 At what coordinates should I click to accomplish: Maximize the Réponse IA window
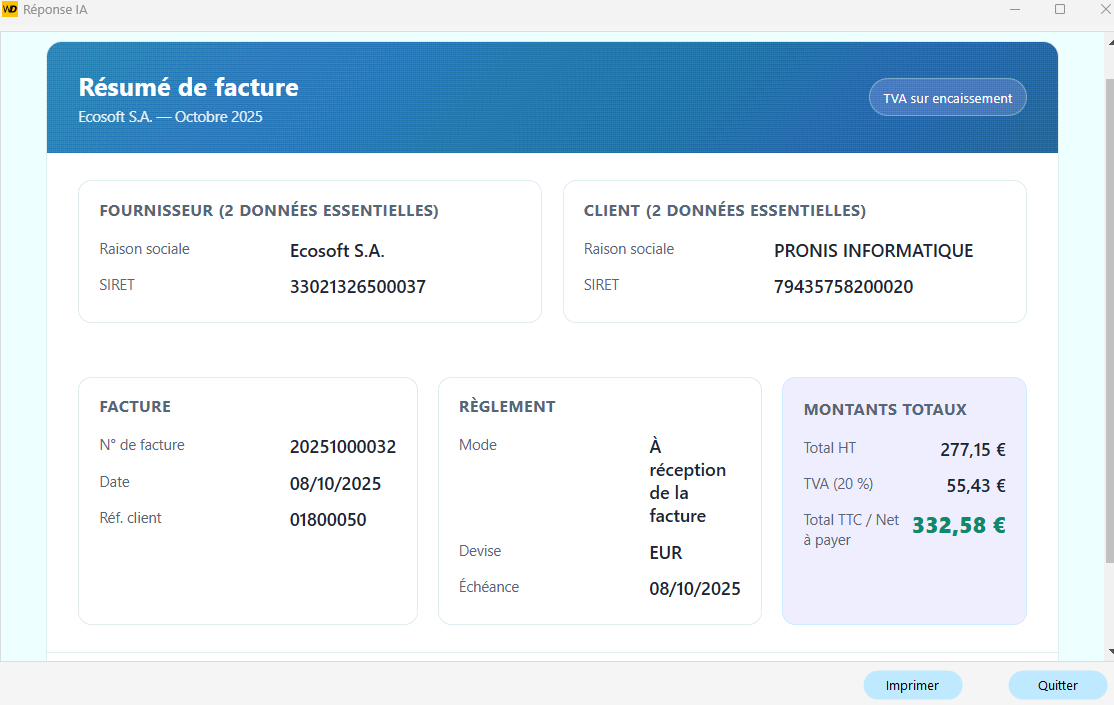click(1060, 9)
